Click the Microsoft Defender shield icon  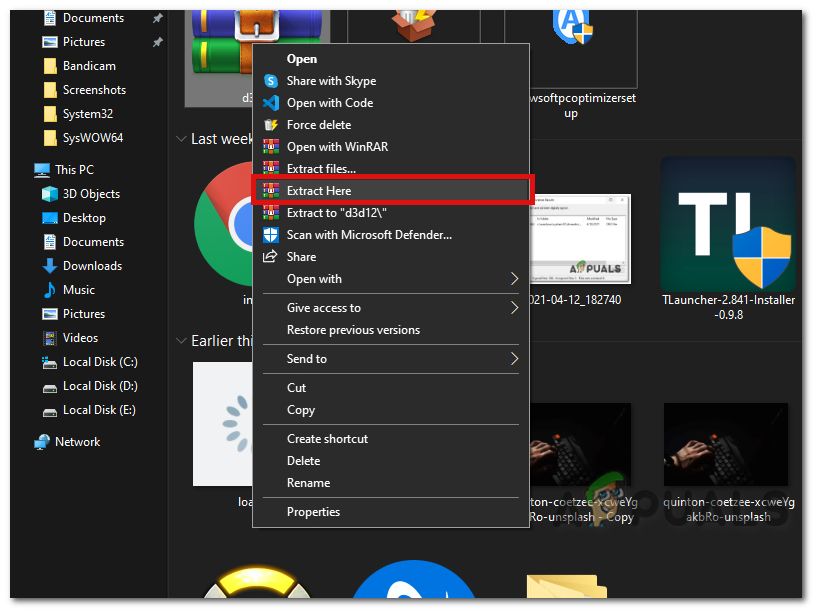(270, 235)
